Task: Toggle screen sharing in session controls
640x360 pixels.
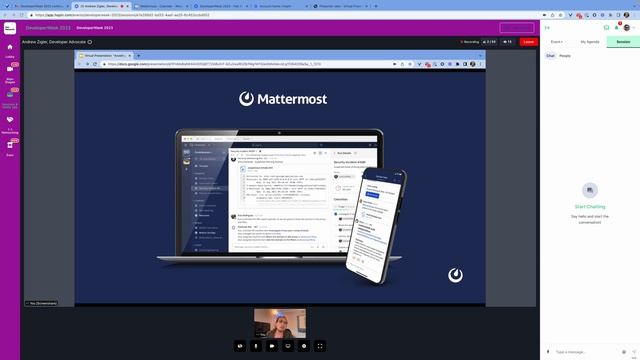Action: (x=288, y=346)
